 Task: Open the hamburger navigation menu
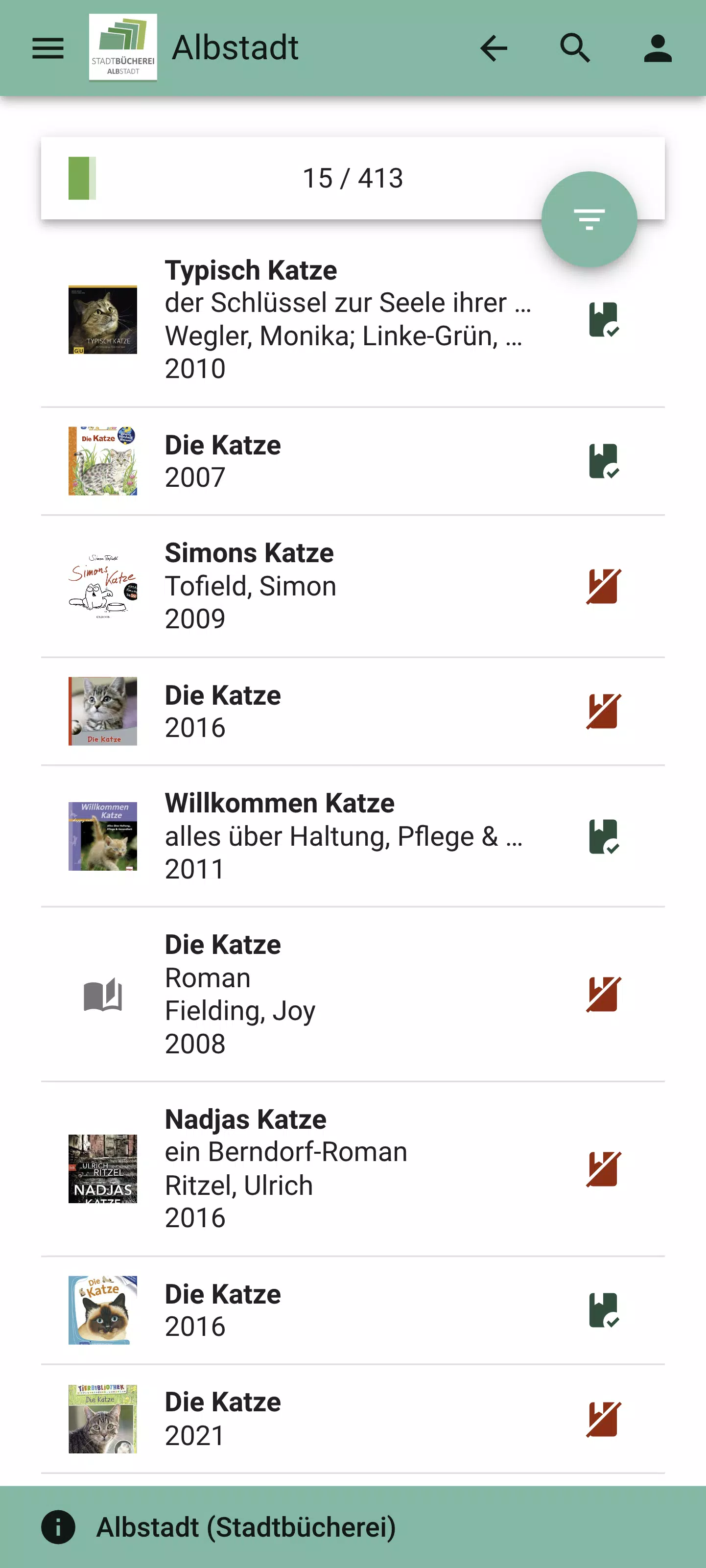tap(48, 48)
